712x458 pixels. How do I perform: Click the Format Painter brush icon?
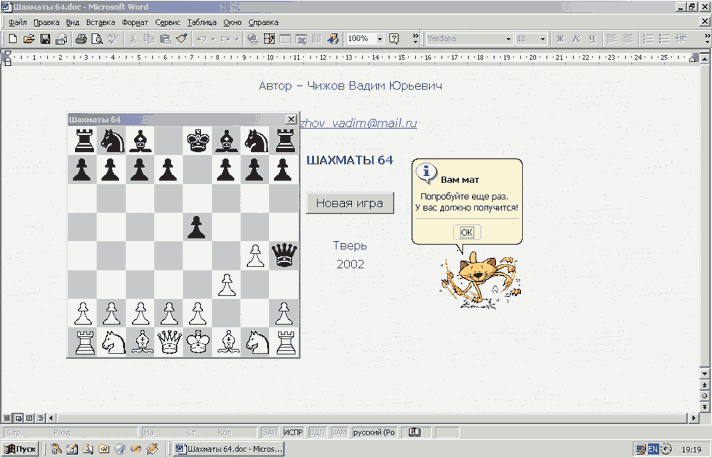[x=181, y=39]
